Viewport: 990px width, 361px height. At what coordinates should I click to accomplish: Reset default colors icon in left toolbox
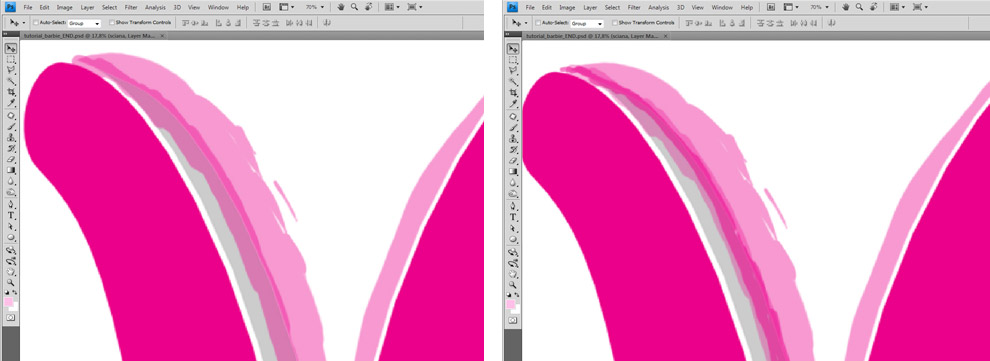coord(8,293)
